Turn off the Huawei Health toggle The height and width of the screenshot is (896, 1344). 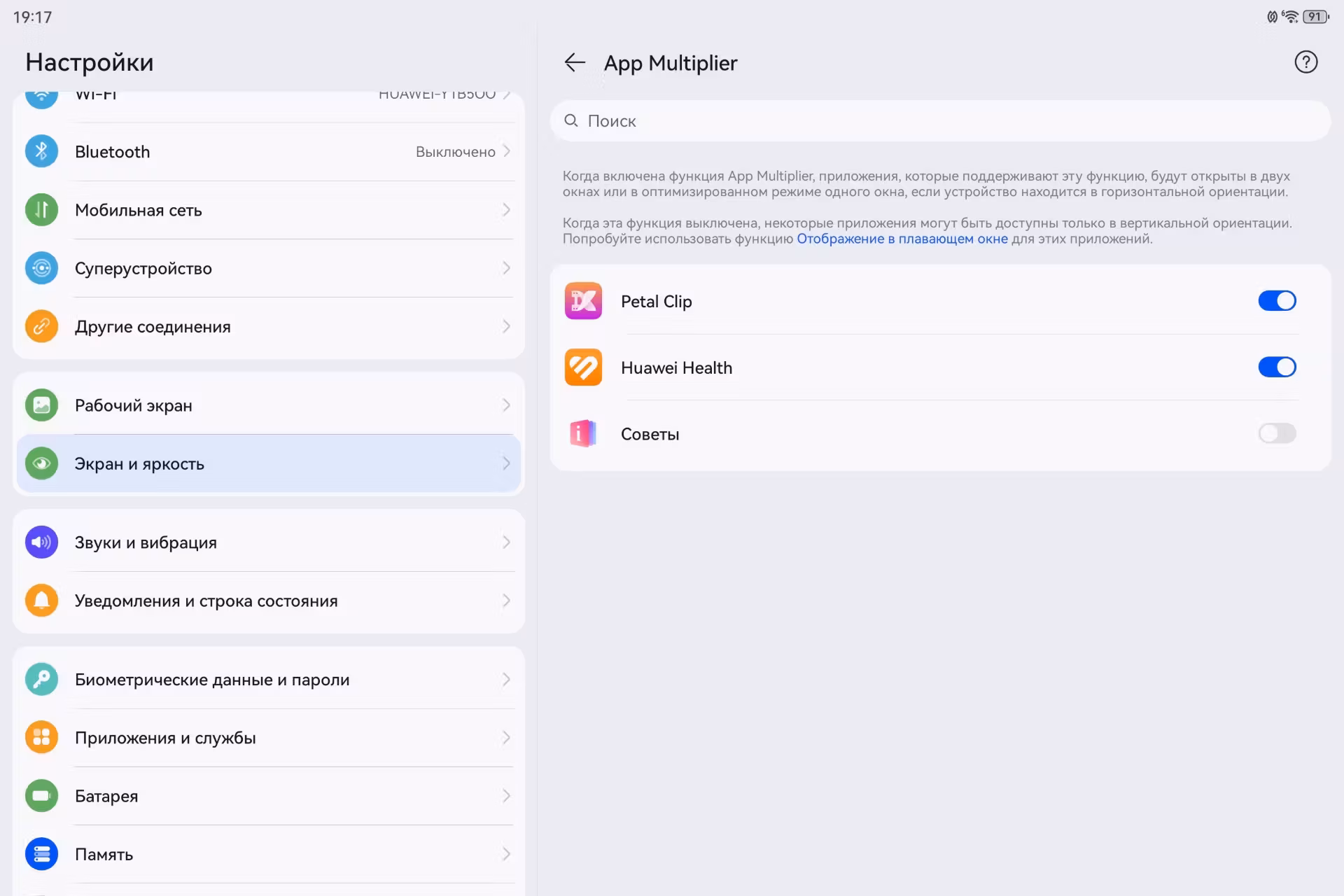click(x=1277, y=367)
